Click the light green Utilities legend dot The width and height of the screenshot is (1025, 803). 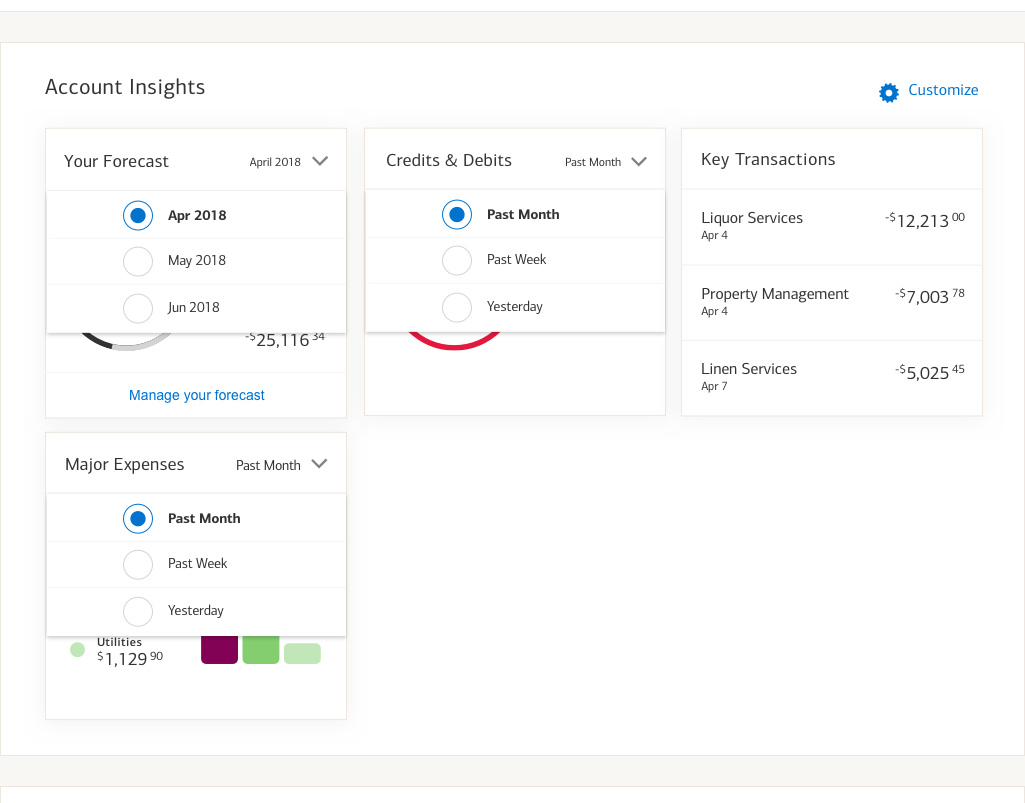pos(77,650)
